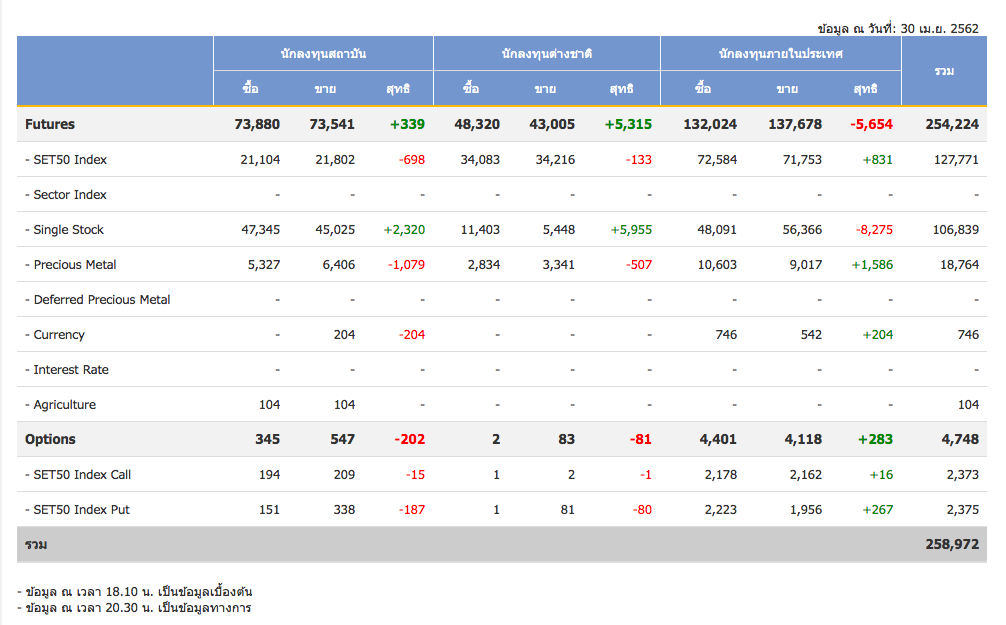The image size is (1006, 625).
Task: Select the Options total 4,748
Action: pos(960,440)
